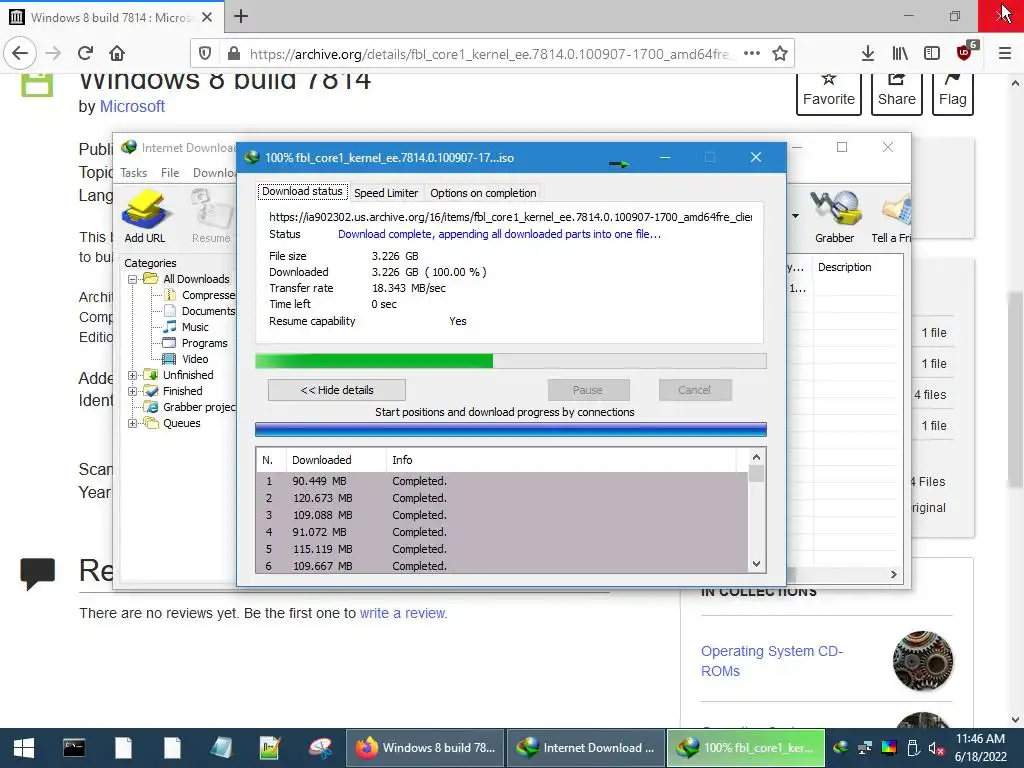The image size is (1024, 768).
Task: Click the Tell a Friend toolbar icon
Action: click(x=891, y=216)
